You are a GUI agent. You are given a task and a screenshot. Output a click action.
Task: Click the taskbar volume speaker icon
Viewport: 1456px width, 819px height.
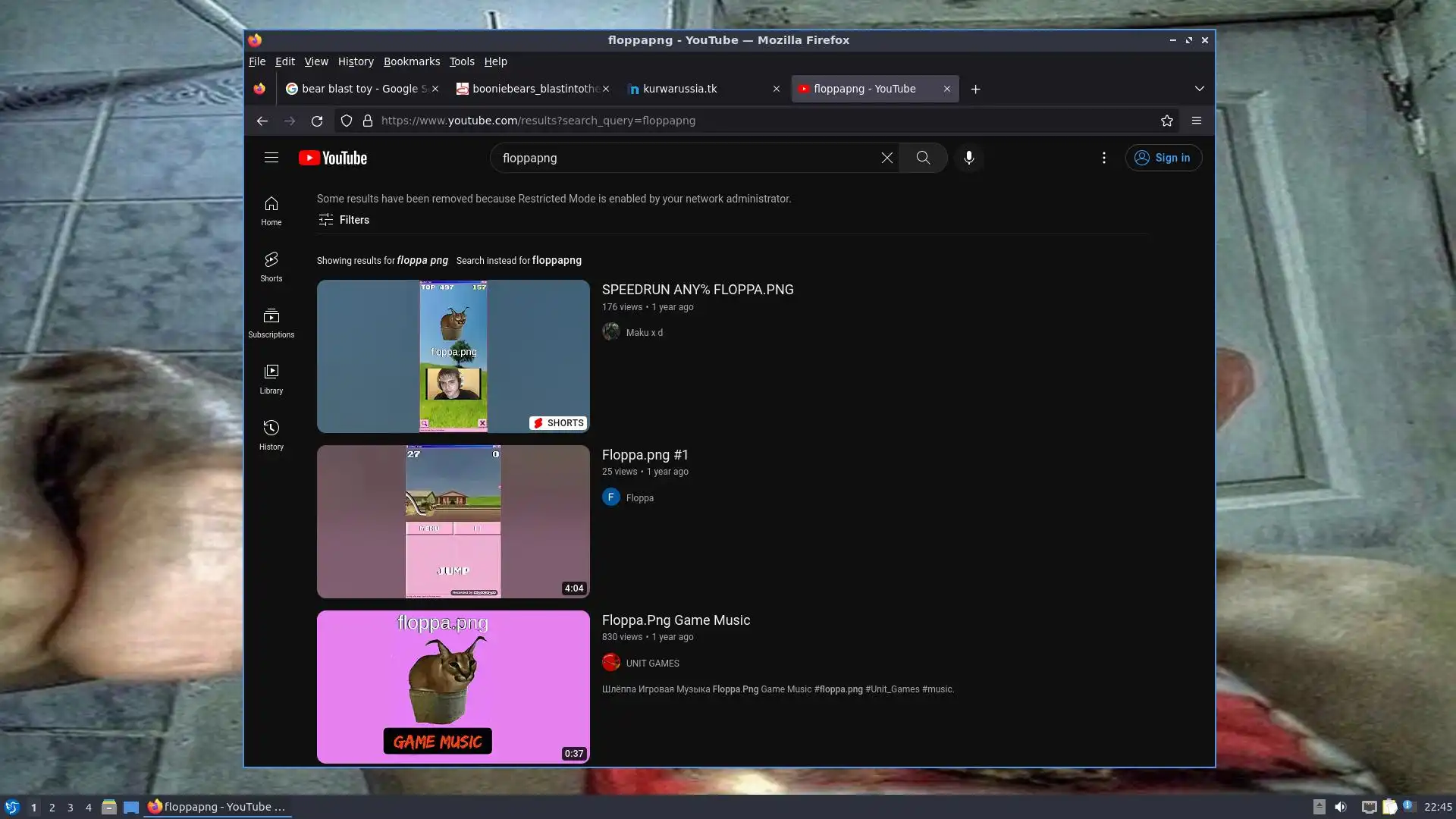[x=1340, y=807]
